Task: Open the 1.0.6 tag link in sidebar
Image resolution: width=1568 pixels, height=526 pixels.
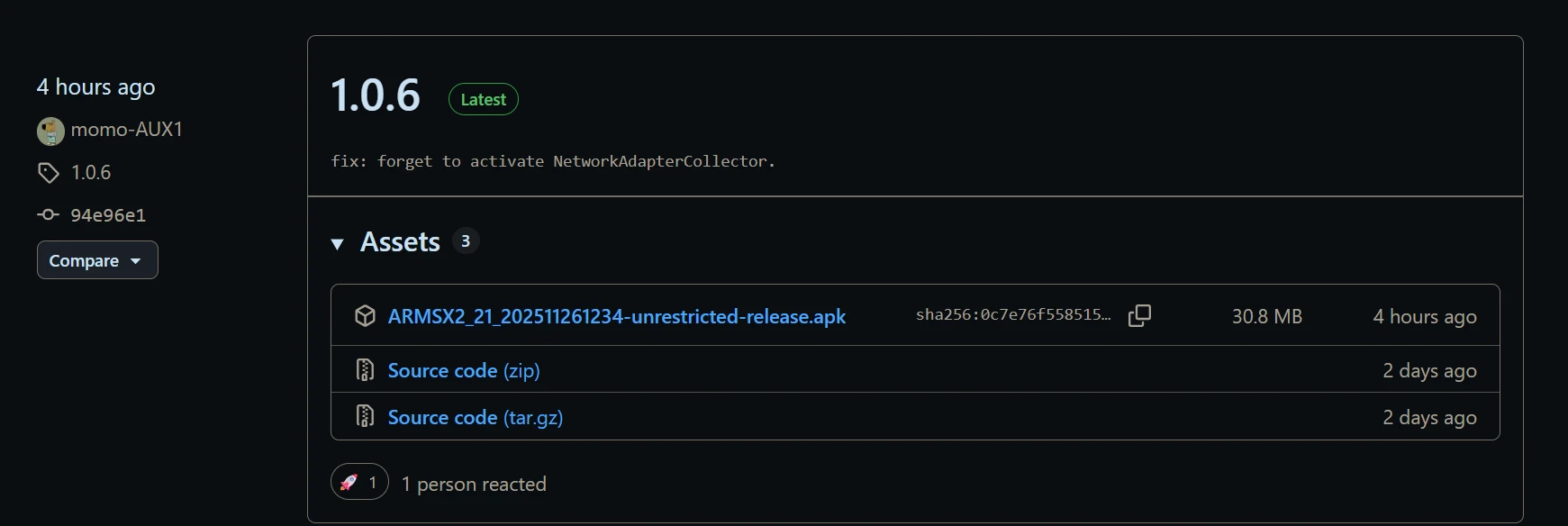Action: click(x=91, y=173)
